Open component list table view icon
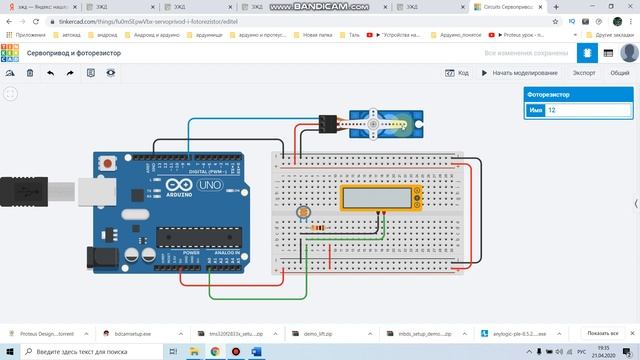Screen dimensions: 640x360 (608, 53)
